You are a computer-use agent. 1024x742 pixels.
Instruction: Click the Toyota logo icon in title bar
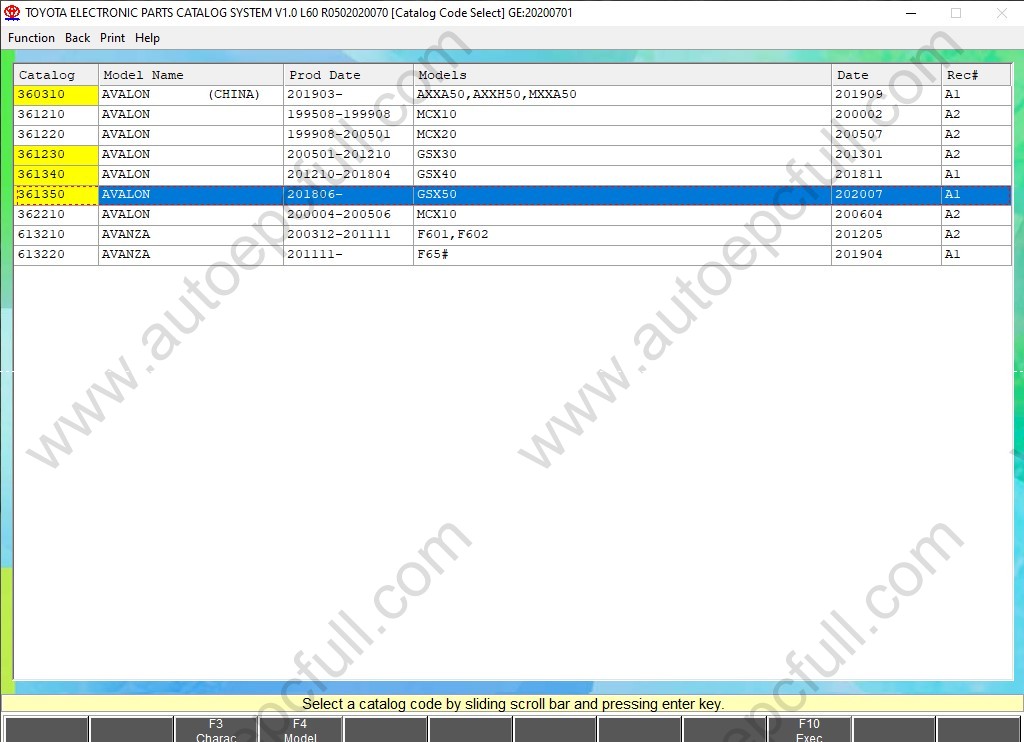pos(12,12)
